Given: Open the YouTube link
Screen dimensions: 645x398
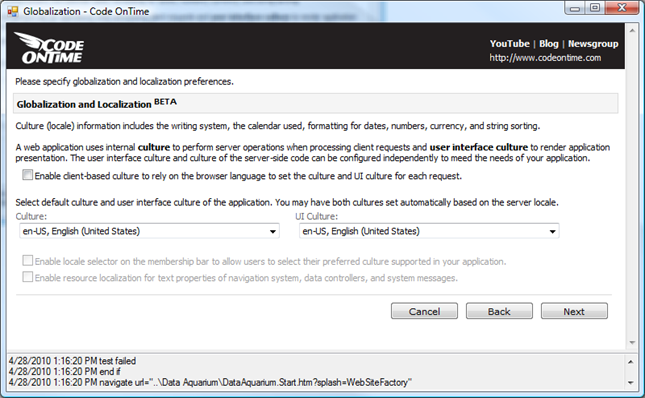Looking at the screenshot, I should pyautogui.click(x=509, y=44).
